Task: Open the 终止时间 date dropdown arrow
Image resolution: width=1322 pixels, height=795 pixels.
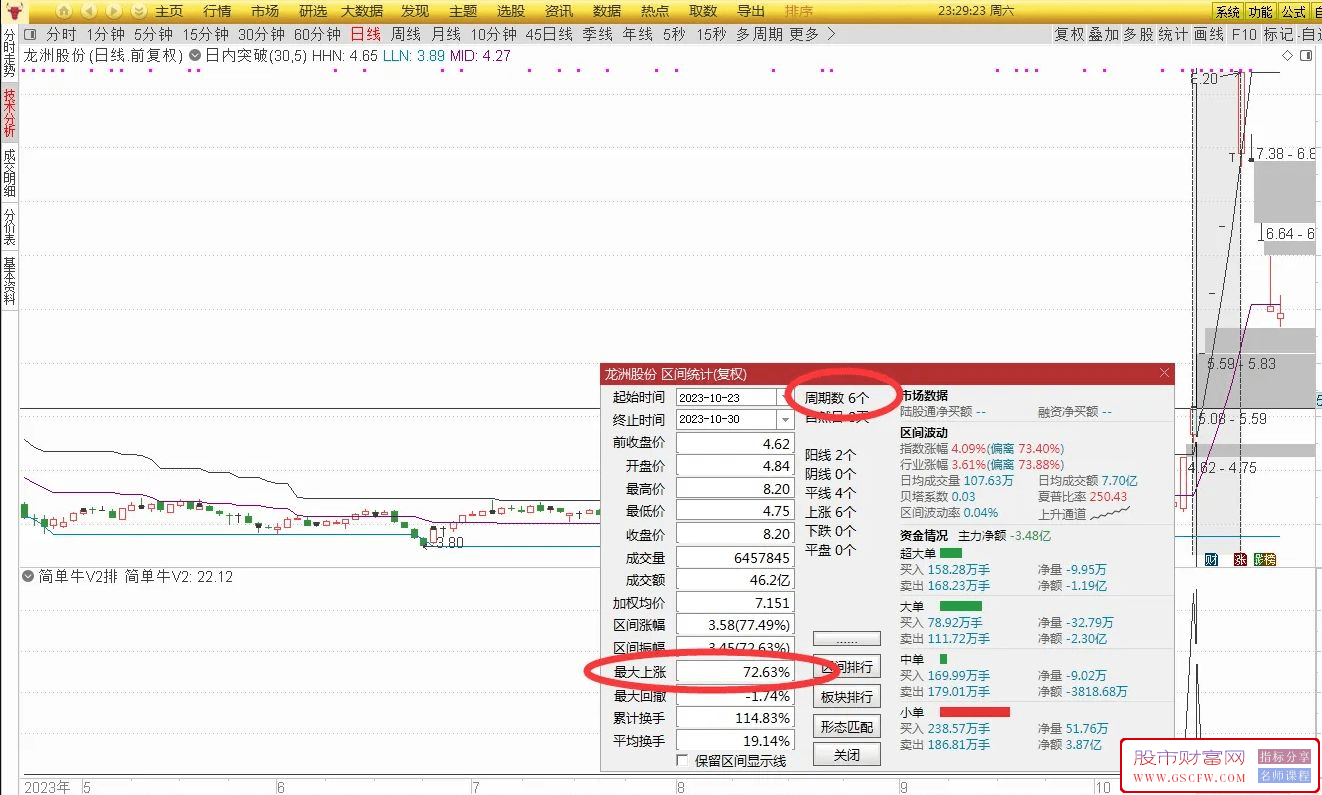Action: click(786, 420)
